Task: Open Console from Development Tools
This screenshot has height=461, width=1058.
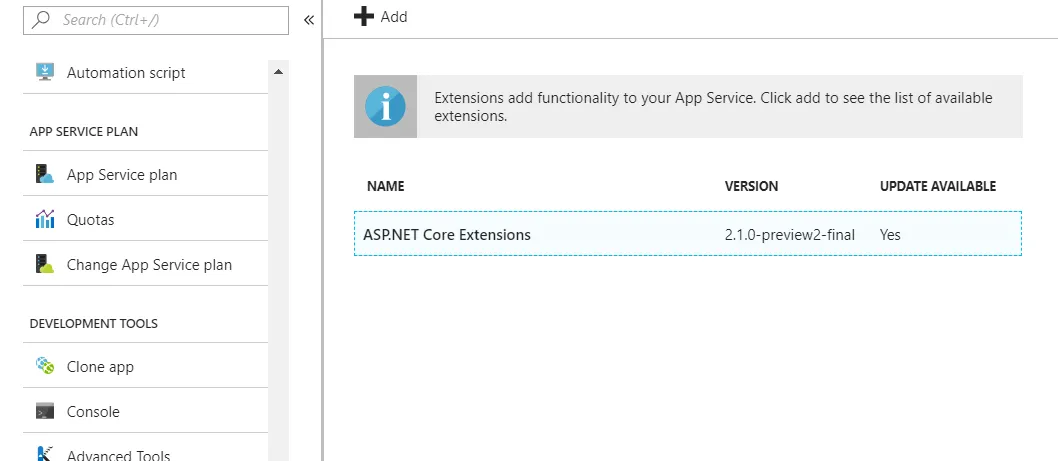Action: click(x=93, y=412)
